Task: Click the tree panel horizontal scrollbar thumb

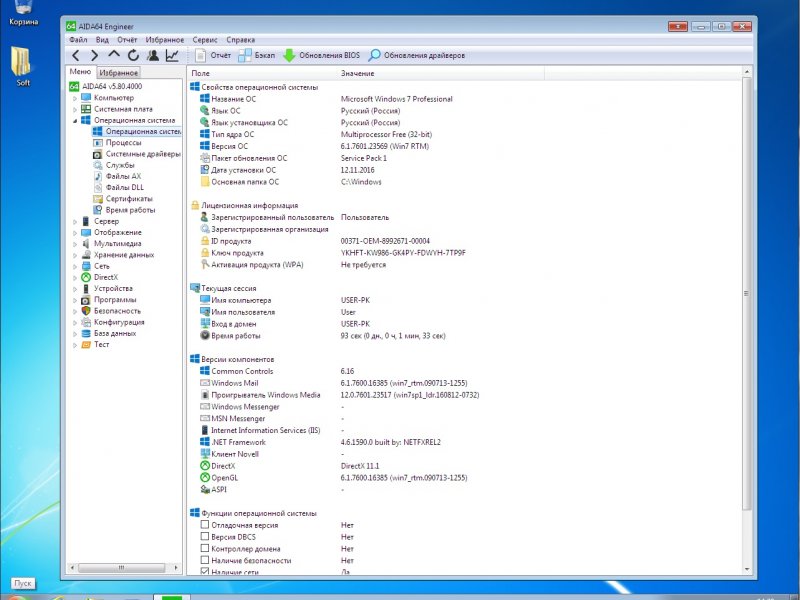Action: tap(121, 567)
